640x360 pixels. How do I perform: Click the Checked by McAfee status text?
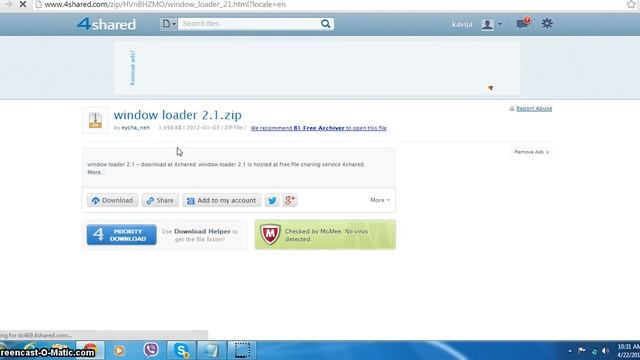click(x=326, y=235)
